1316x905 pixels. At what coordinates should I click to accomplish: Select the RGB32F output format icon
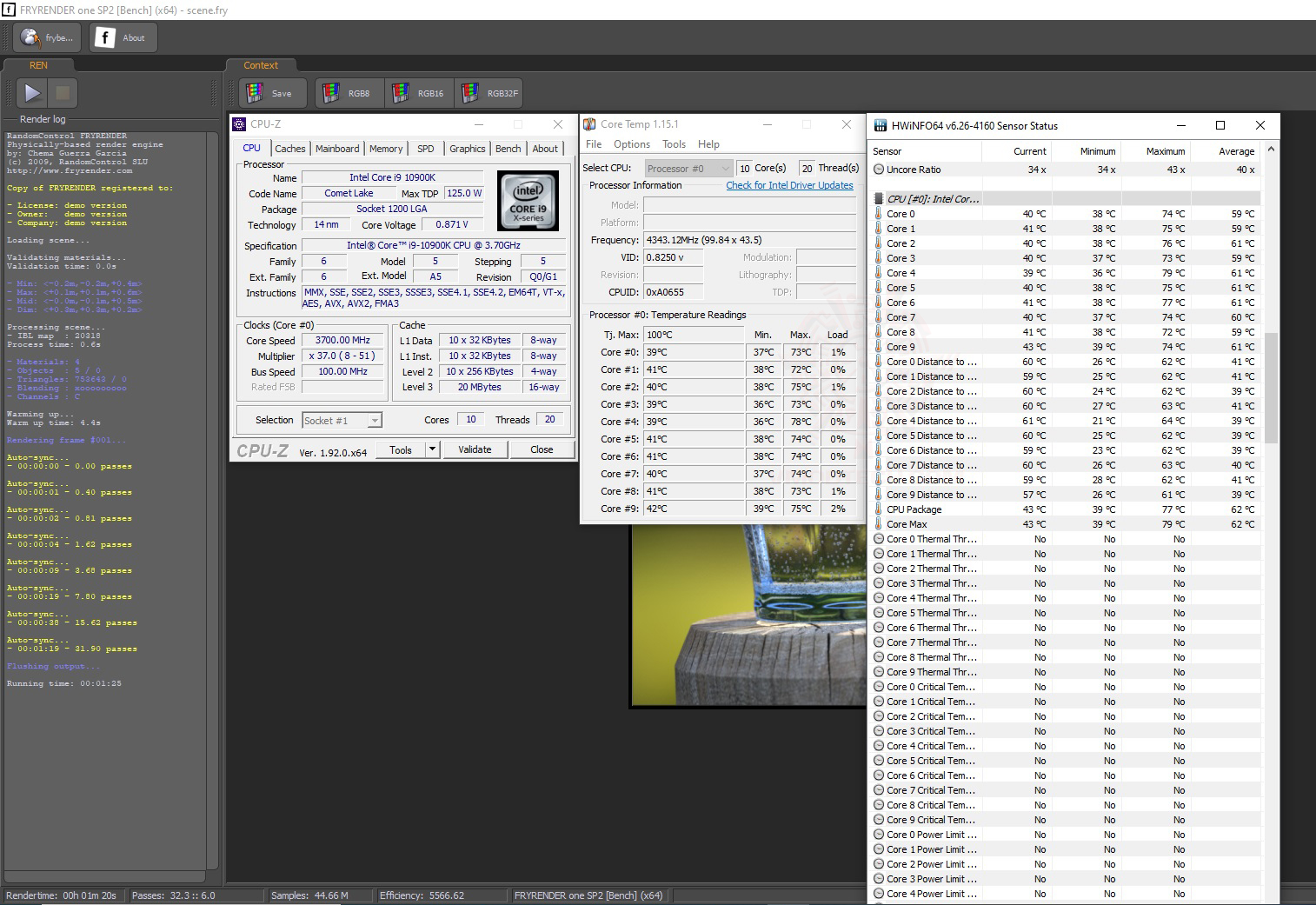(470, 93)
